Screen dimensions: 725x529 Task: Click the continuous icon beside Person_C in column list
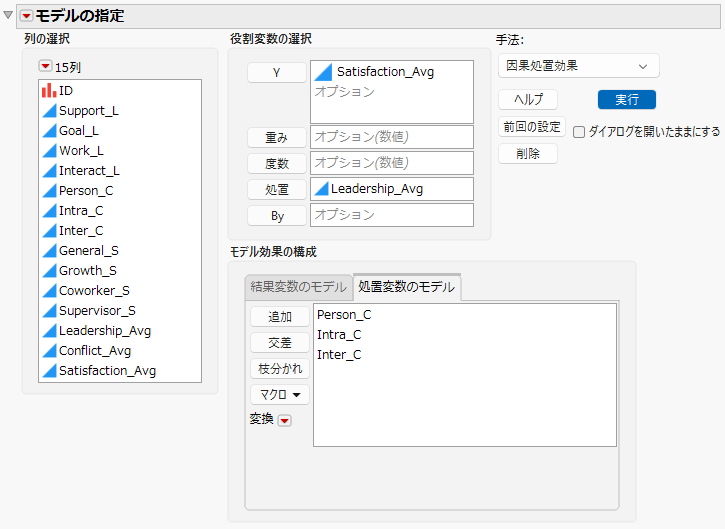[49, 191]
